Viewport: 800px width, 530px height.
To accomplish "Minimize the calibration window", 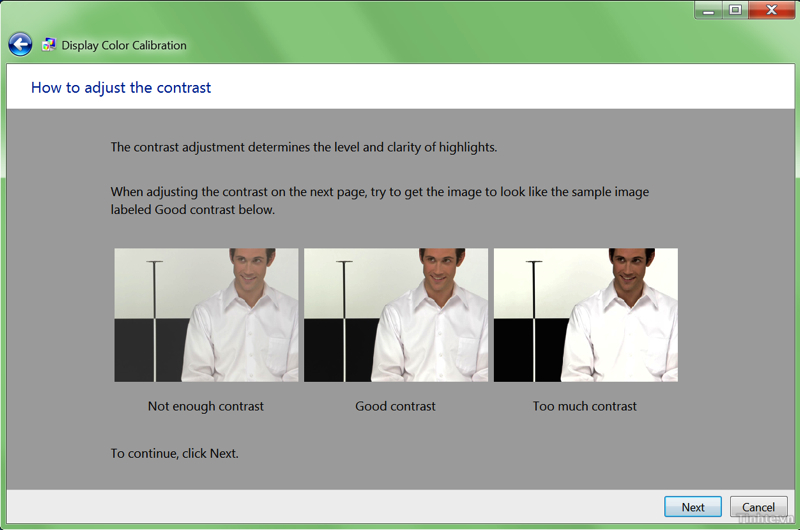I will (x=709, y=10).
